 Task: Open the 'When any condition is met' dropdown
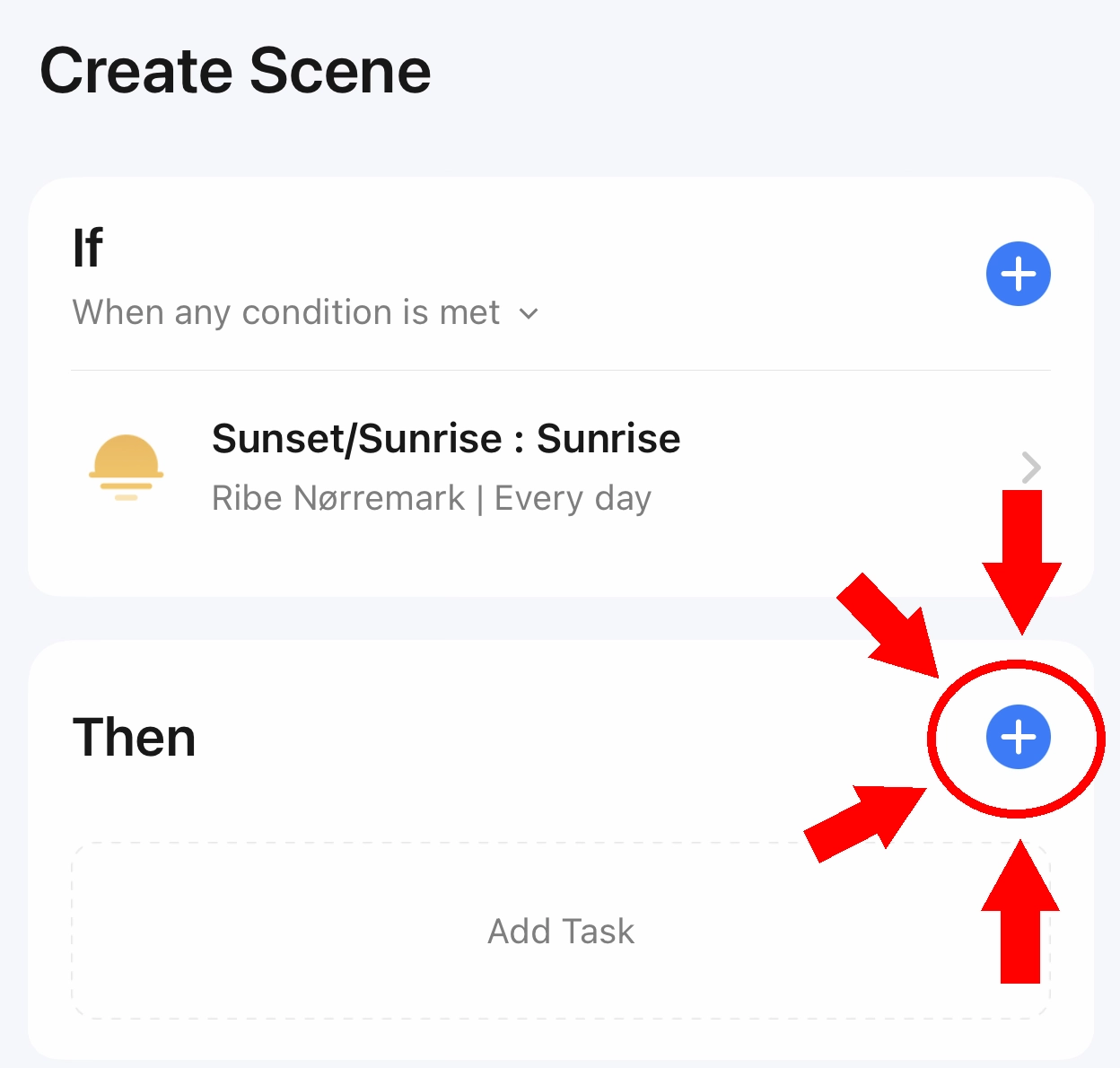305,313
